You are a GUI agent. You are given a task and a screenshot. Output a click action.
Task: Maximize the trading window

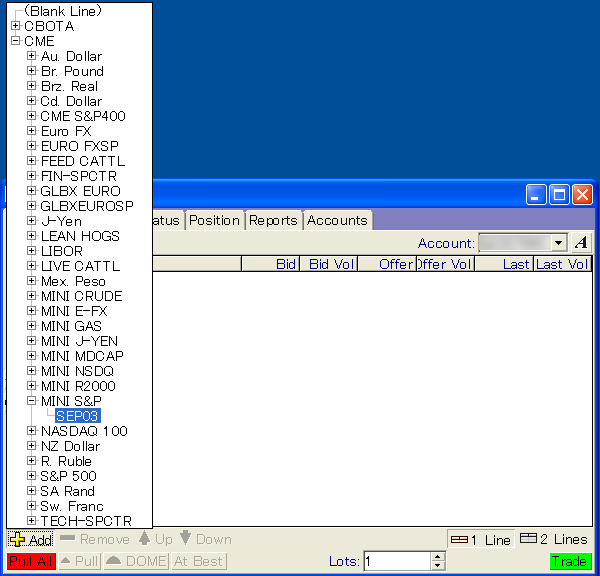tap(559, 195)
